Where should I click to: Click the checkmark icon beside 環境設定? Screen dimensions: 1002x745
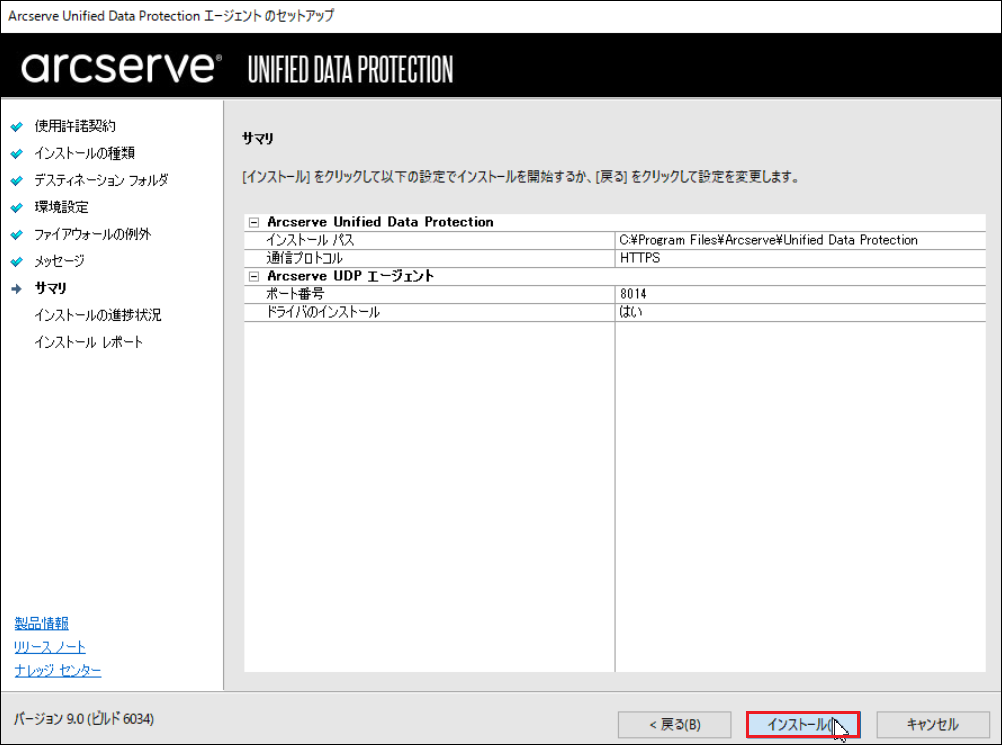pyautogui.click(x=16, y=208)
